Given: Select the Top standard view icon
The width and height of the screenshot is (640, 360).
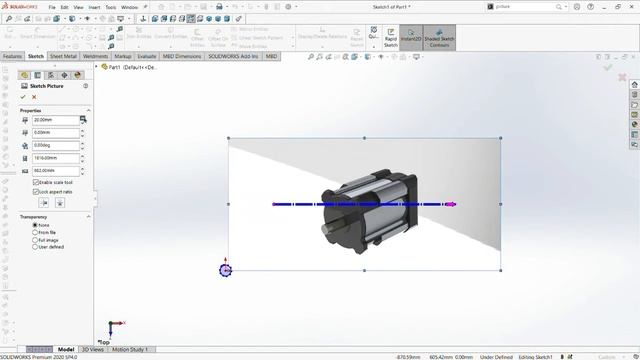Looking at the screenshot, I should 191,19.
